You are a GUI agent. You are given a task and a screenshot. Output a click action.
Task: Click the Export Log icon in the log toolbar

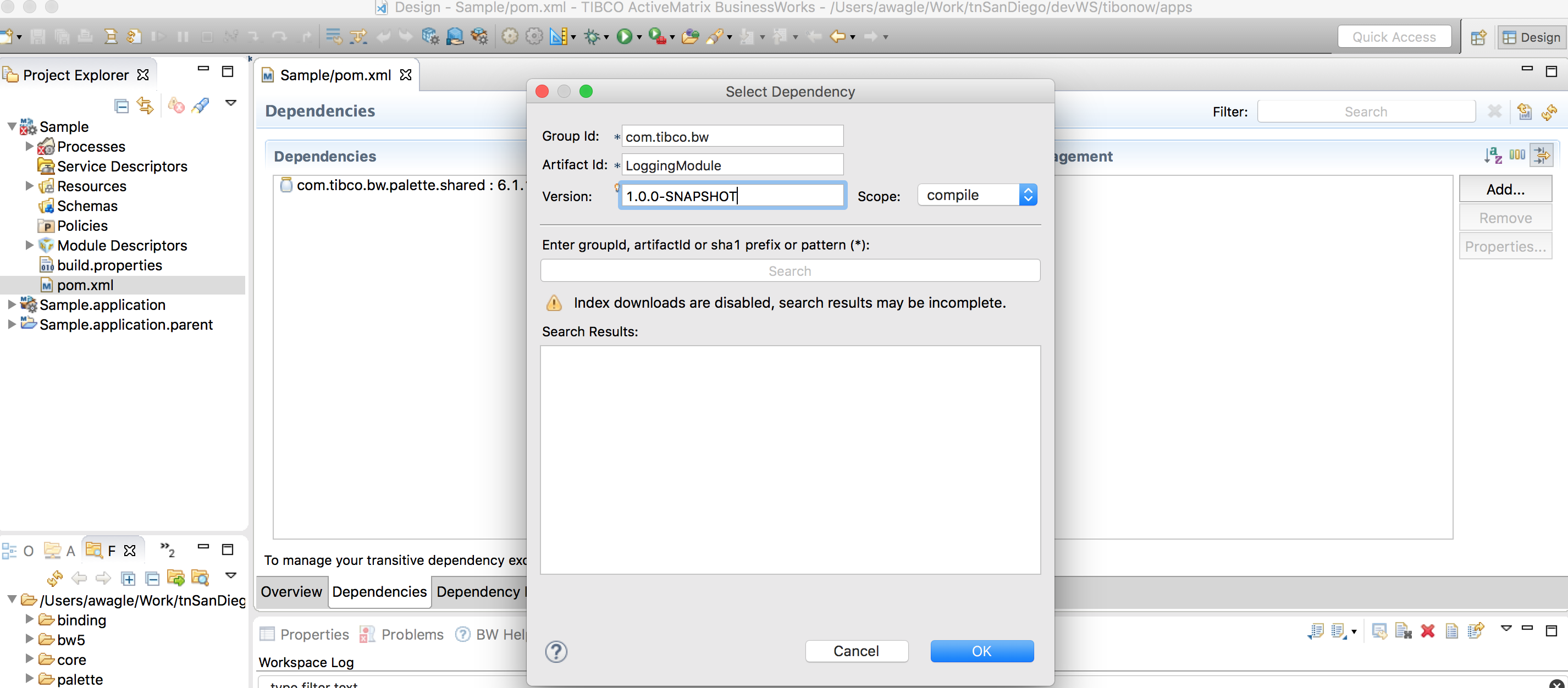1316,631
